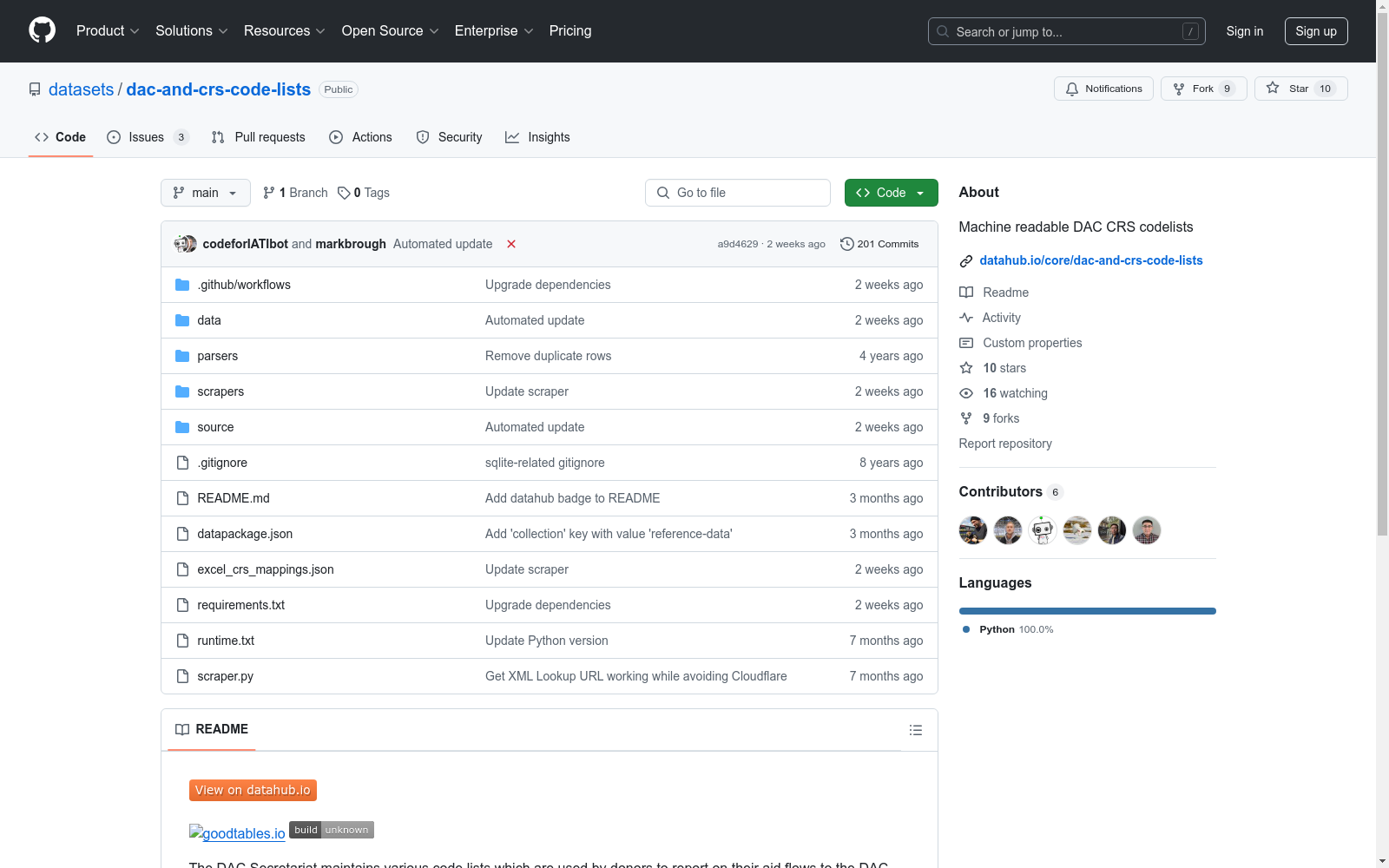This screenshot has width=1389, height=868.
Task: Open the README outline list icon
Action: point(915,730)
